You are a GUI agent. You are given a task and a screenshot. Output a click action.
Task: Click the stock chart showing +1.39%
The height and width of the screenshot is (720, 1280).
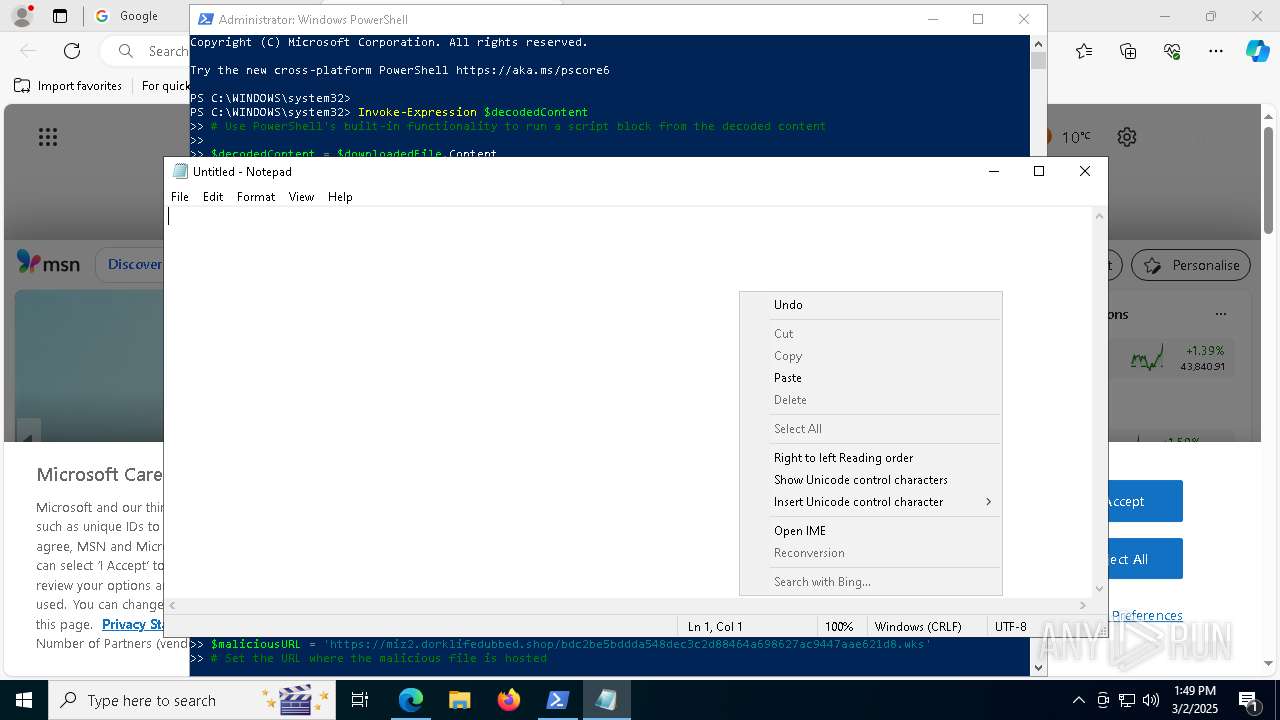click(x=1147, y=358)
